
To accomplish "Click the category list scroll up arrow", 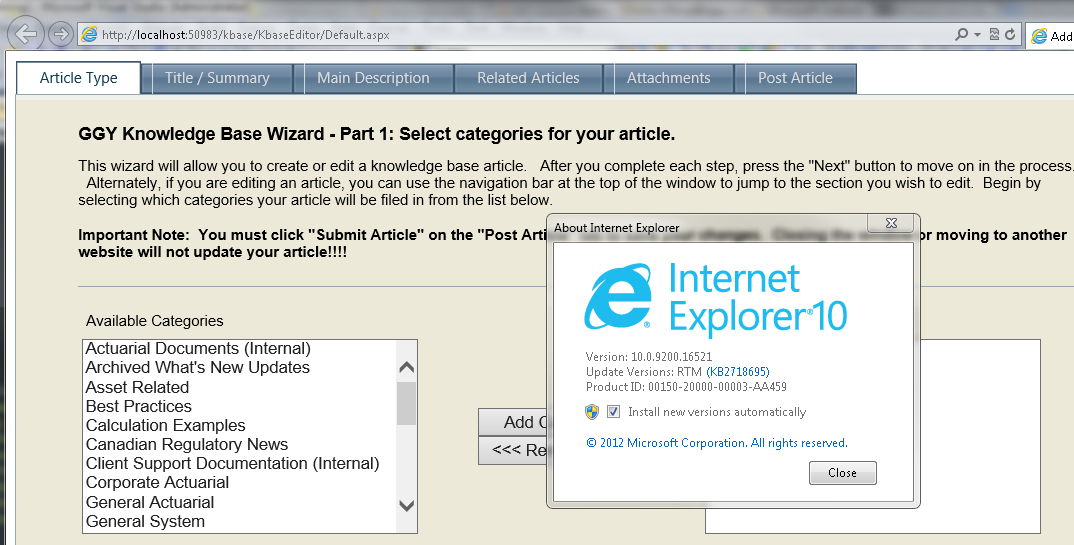I will pos(406,368).
